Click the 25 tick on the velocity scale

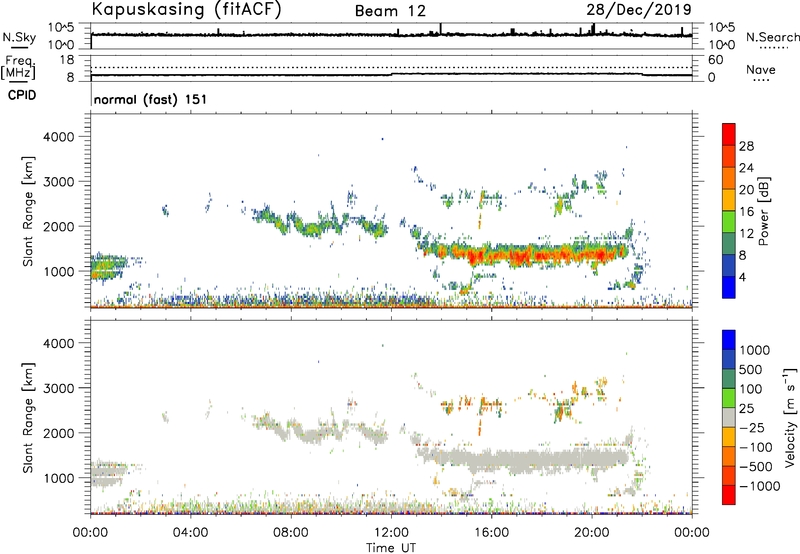click(x=746, y=409)
